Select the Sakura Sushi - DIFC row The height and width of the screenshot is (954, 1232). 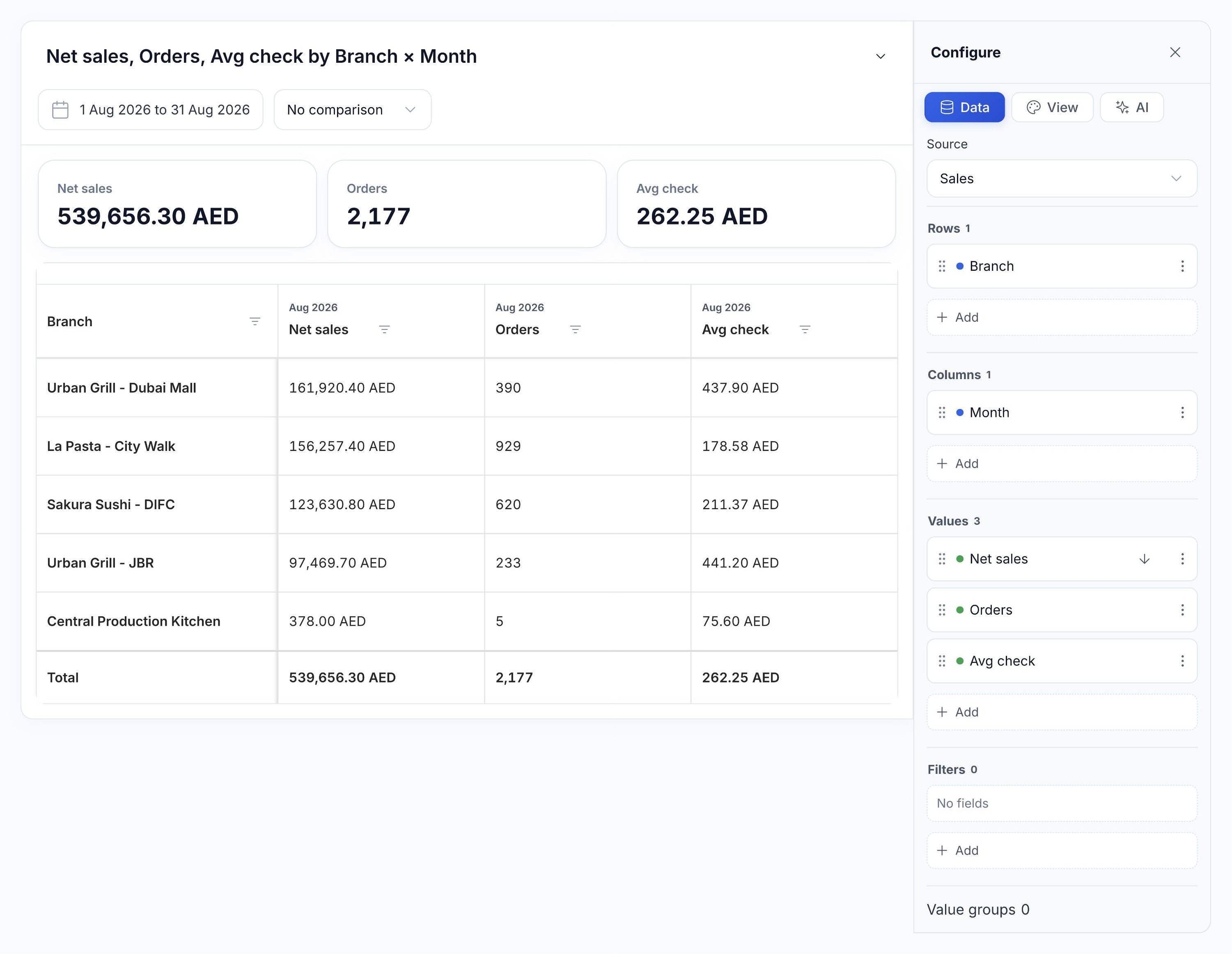466,505
